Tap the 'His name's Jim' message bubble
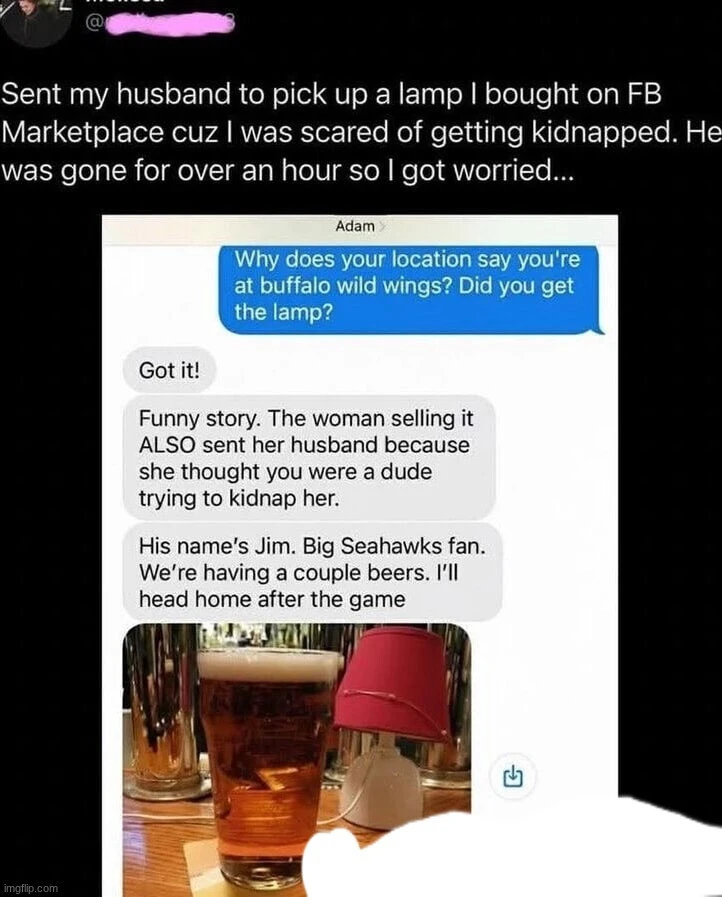Viewport: 722px width, 897px height. 312,573
